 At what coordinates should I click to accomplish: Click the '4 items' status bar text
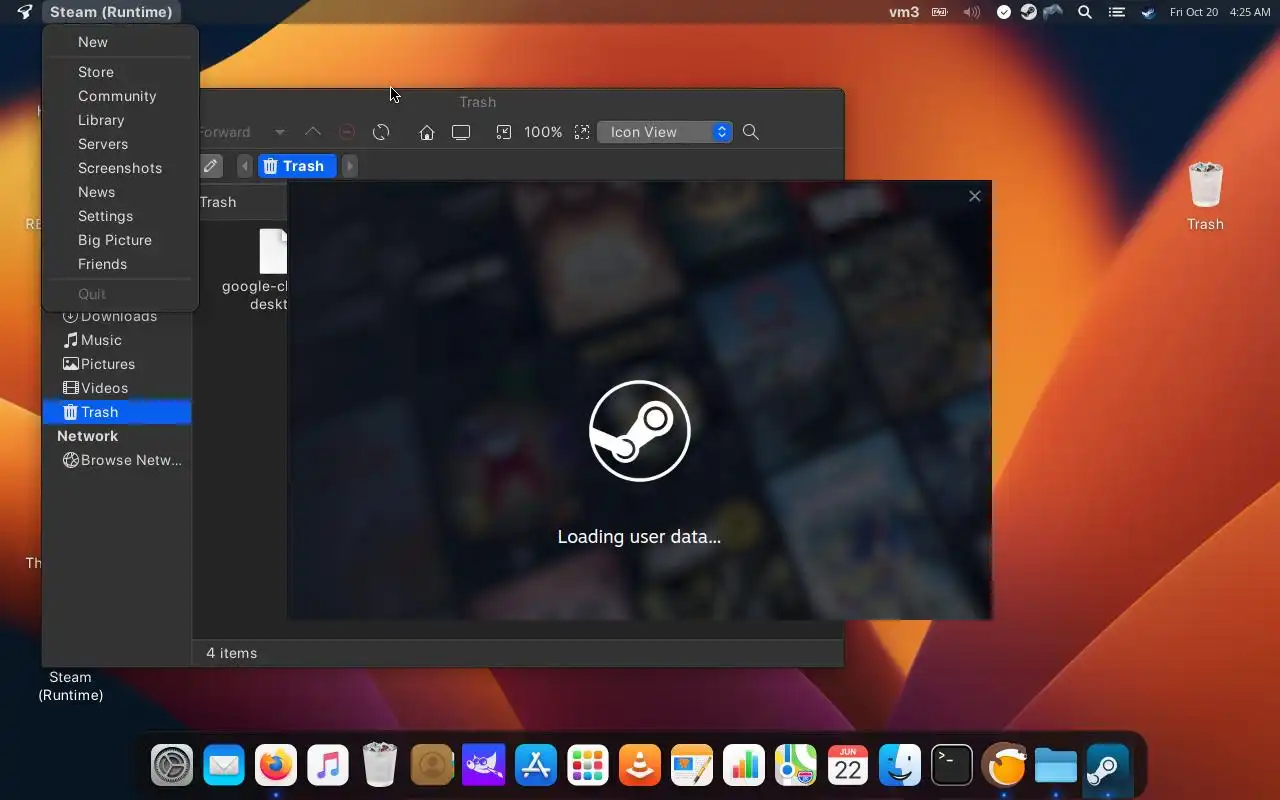(232, 653)
